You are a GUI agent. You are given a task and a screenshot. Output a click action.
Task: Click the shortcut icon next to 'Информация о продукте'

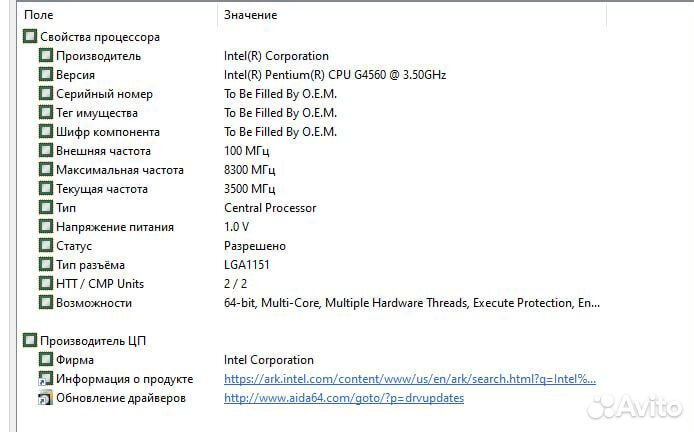pyautogui.click(x=46, y=379)
